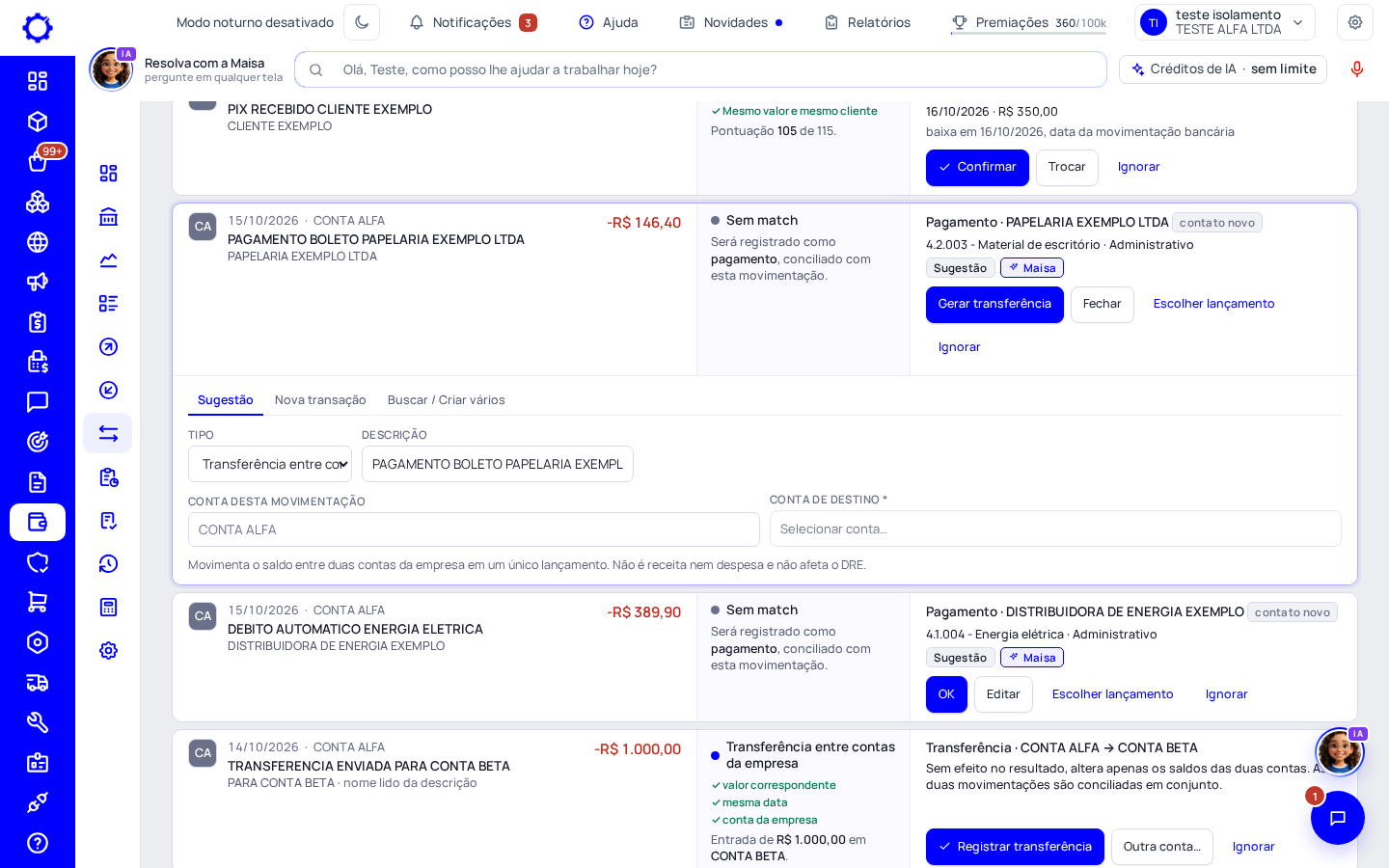
Task: Open the wrench tools icon in the blue sidebar
Action: pos(38,722)
